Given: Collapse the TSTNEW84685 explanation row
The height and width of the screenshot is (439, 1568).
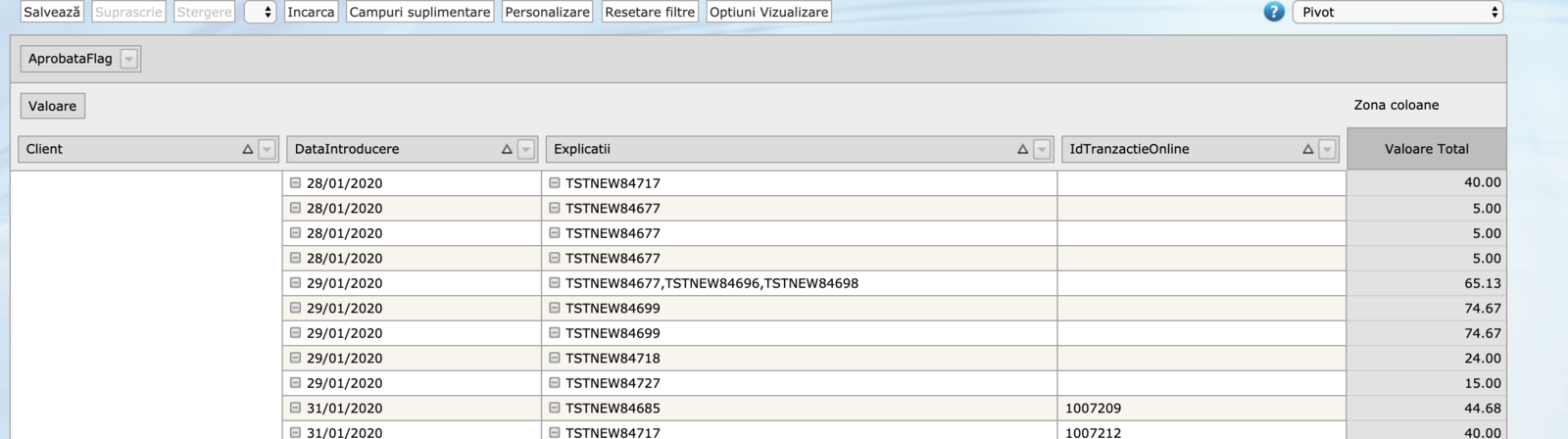Looking at the screenshot, I should [555, 408].
